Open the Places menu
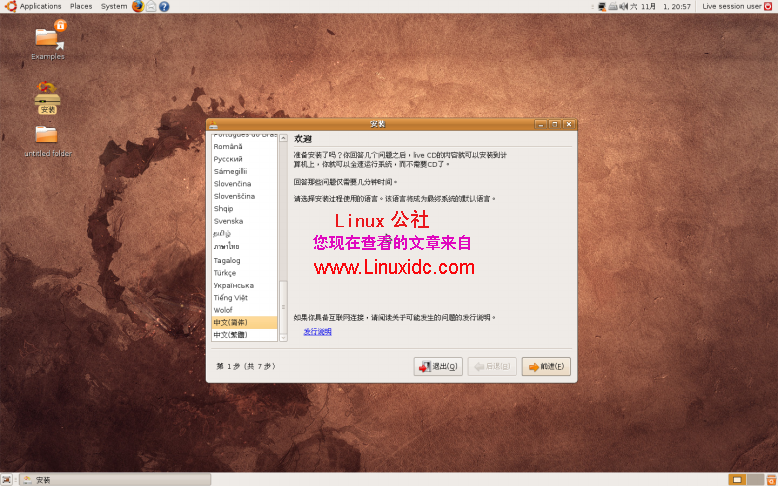This screenshot has width=778, height=486. point(81,6)
